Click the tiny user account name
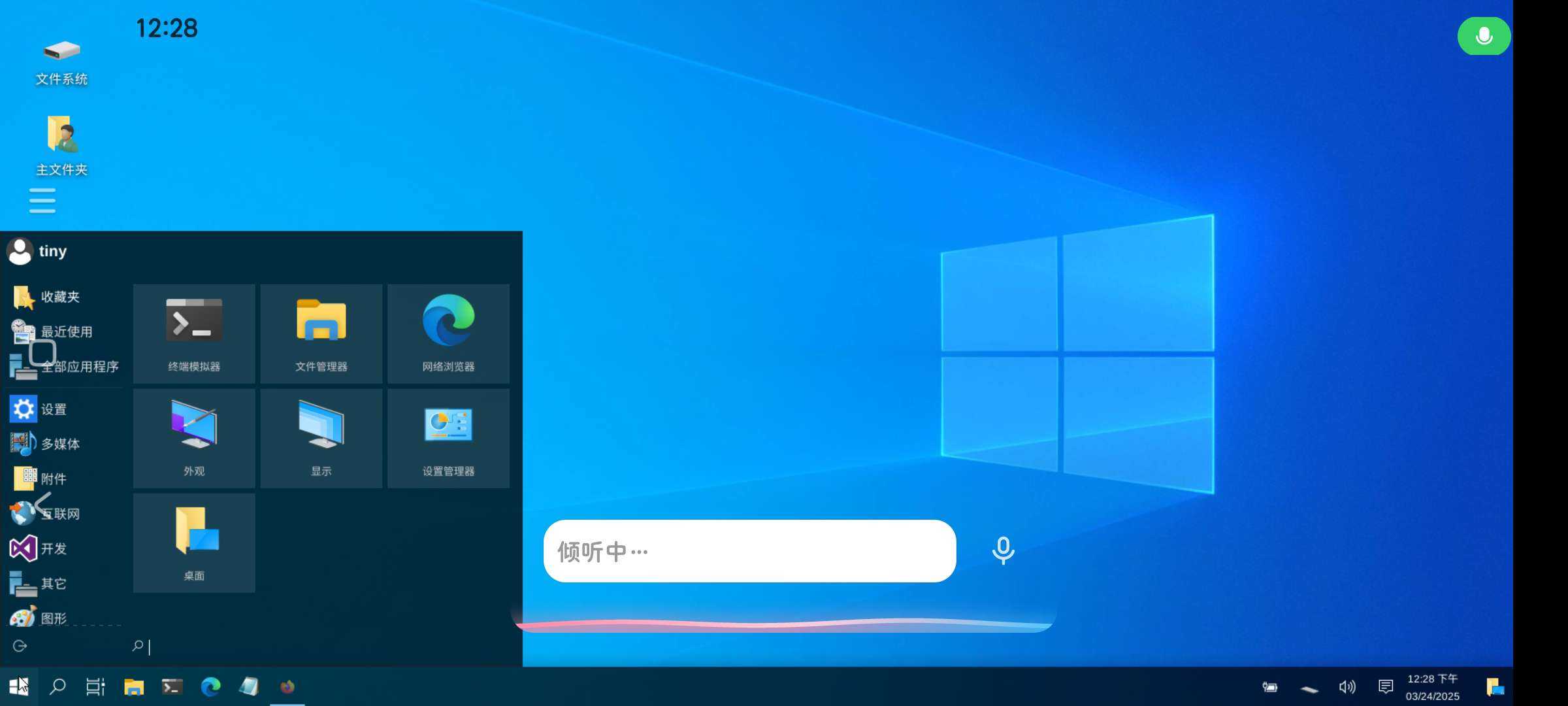Viewport: 1568px width, 706px height. (x=52, y=251)
